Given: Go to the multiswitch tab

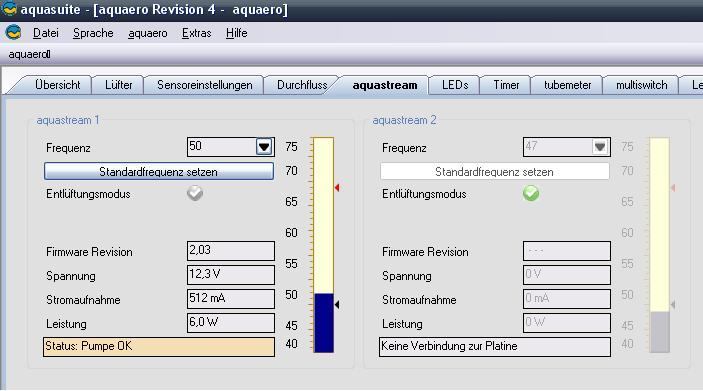Looking at the screenshot, I should 641,85.
